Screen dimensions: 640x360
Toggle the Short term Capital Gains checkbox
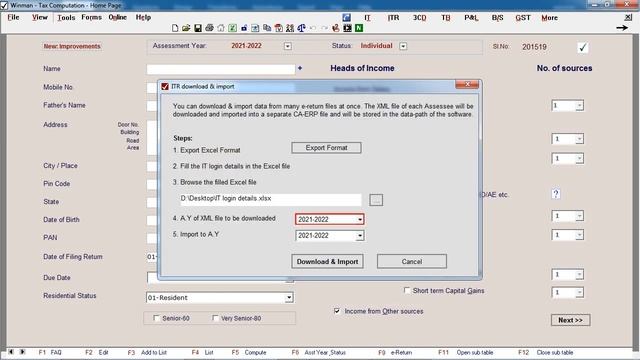(x=407, y=290)
